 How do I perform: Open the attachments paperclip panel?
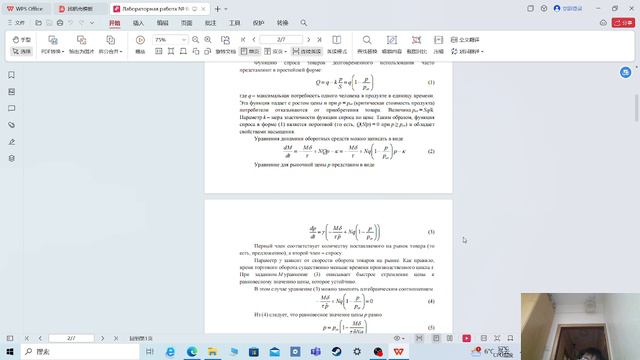tap(11, 125)
